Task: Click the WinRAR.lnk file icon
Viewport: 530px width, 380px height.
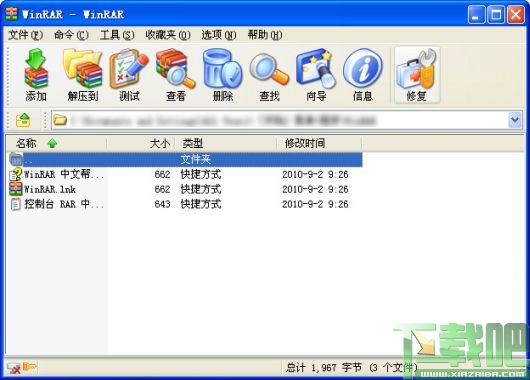Action: tap(16, 189)
